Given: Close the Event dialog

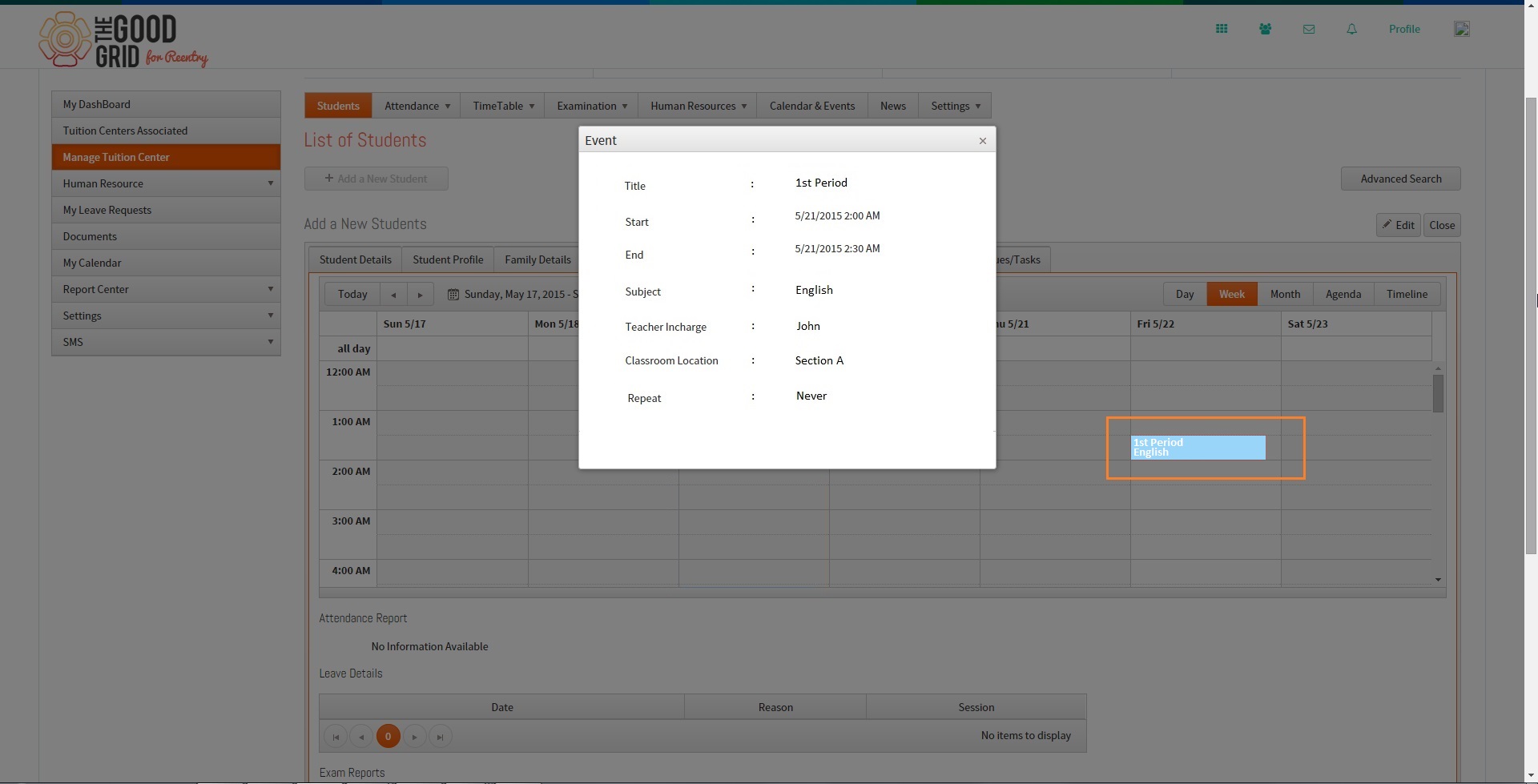Looking at the screenshot, I should click(983, 140).
